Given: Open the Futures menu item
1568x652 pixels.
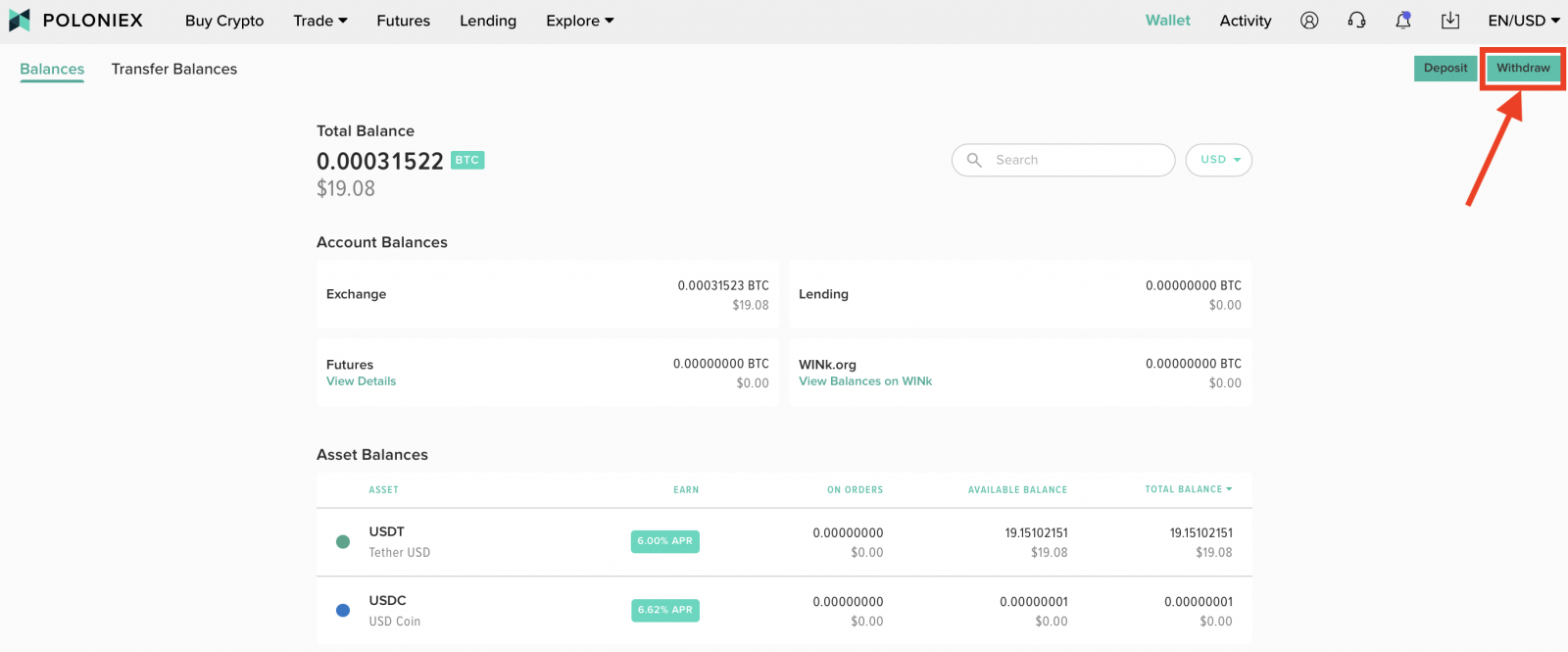Looking at the screenshot, I should [403, 21].
